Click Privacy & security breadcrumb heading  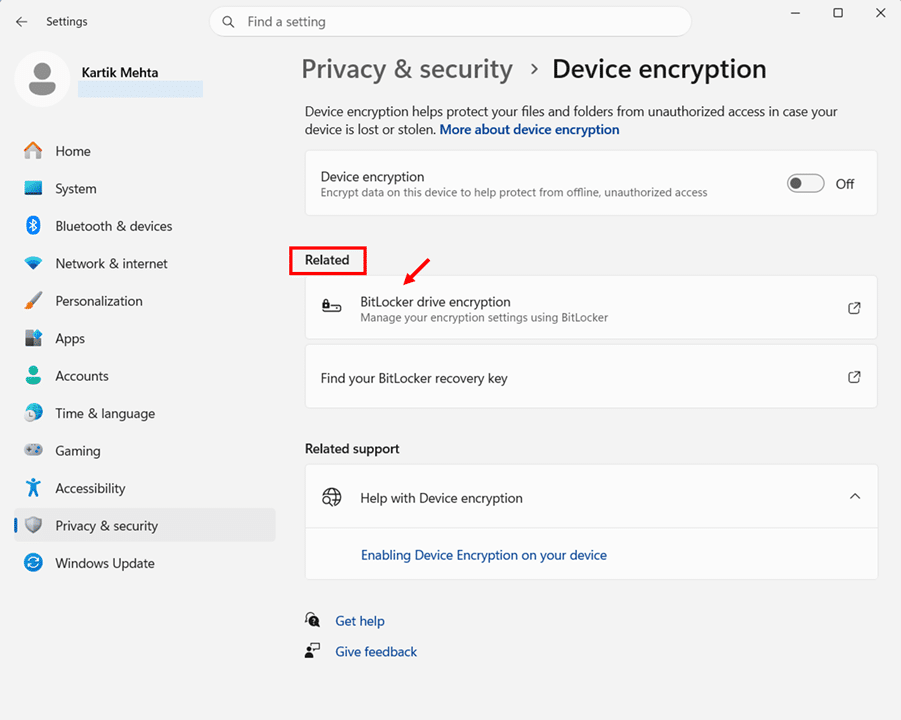407,69
